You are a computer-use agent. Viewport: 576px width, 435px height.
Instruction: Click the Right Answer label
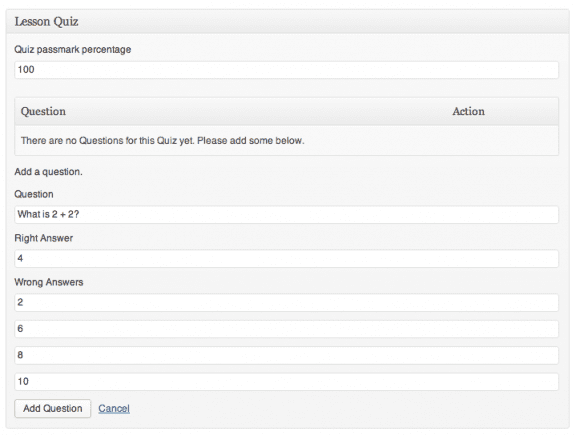(x=44, y=238)
